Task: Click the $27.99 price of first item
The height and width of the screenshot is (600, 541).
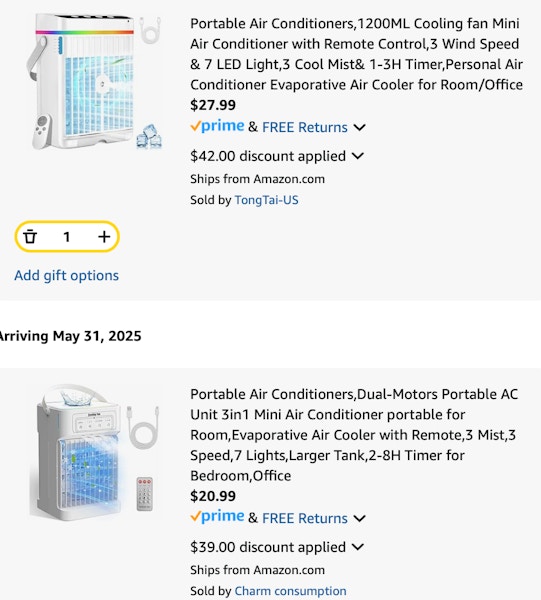Action: 213,105
